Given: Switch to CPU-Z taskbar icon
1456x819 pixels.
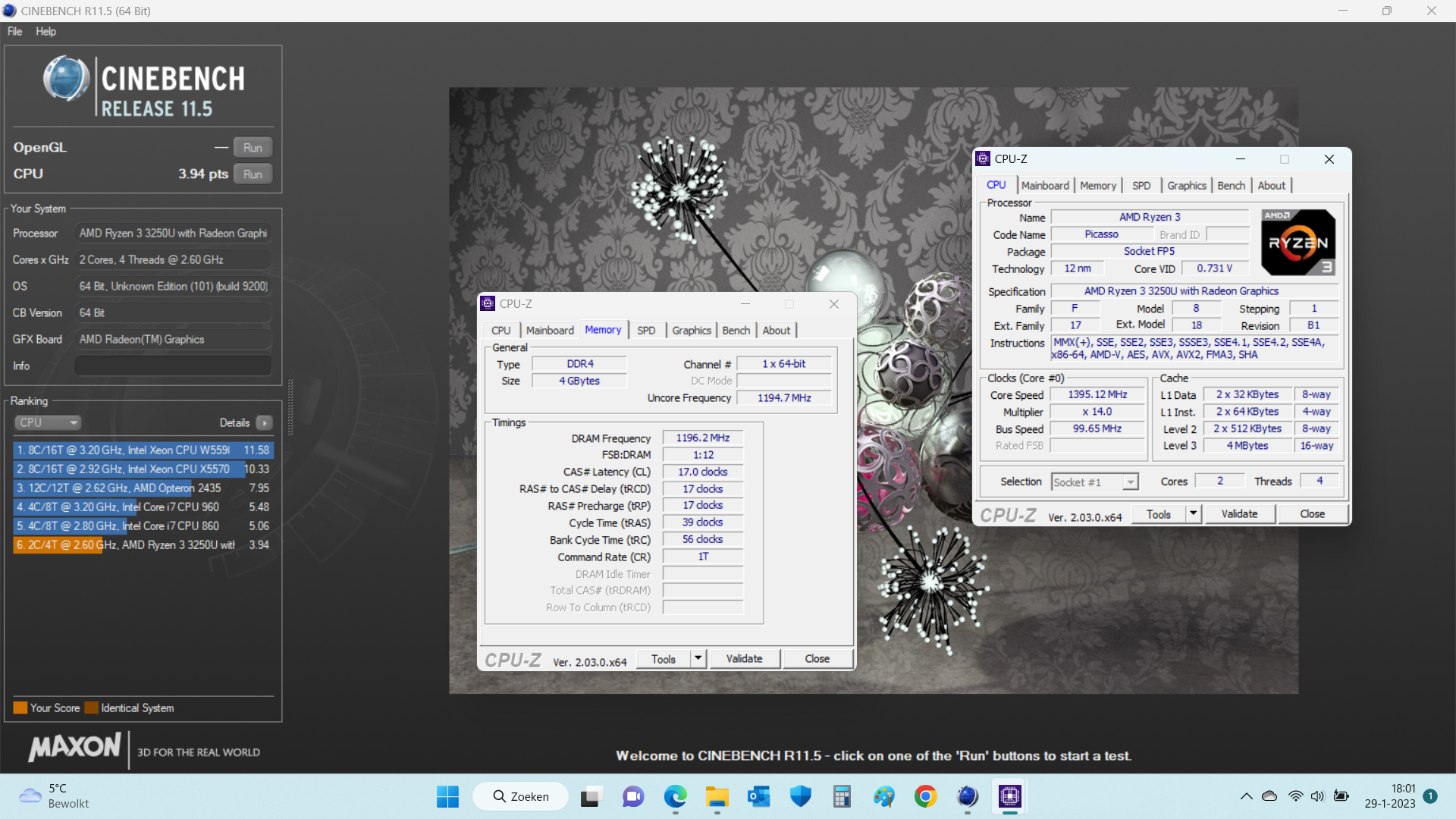Looking at the screenshot, I should point(1009,796).
